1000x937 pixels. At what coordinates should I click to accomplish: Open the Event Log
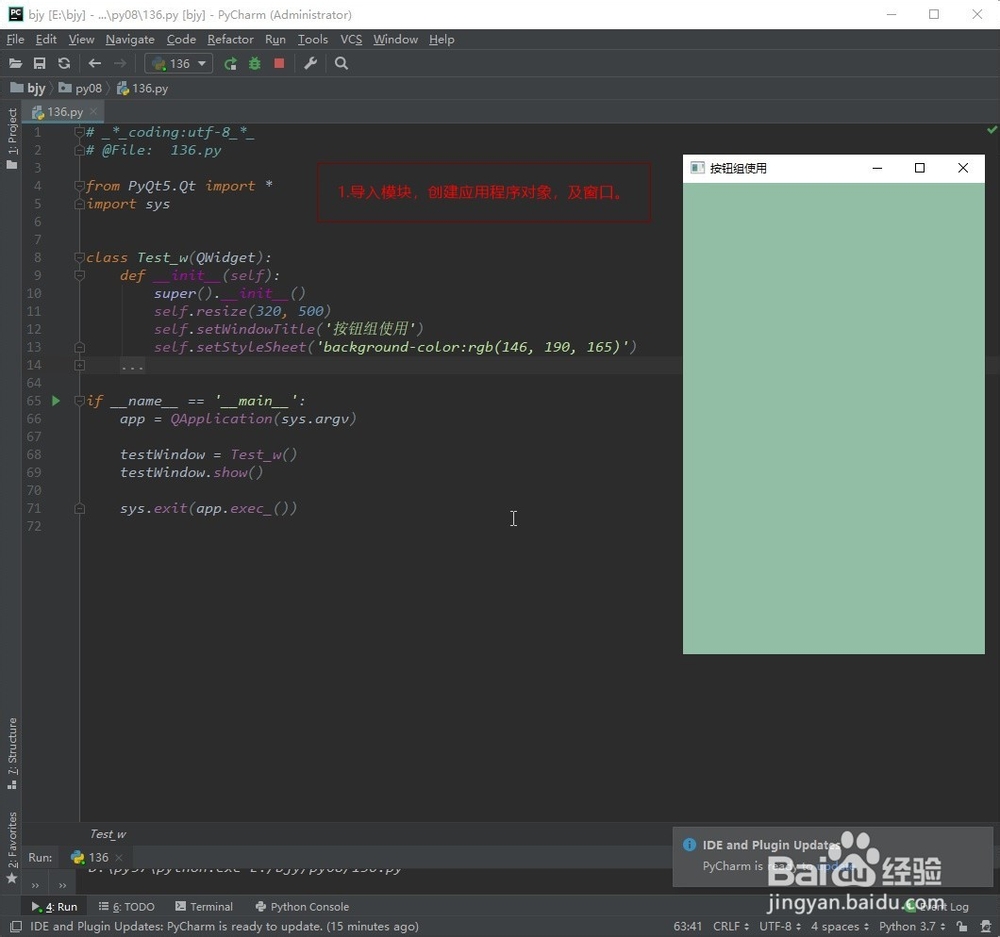(x=938, y=906)
